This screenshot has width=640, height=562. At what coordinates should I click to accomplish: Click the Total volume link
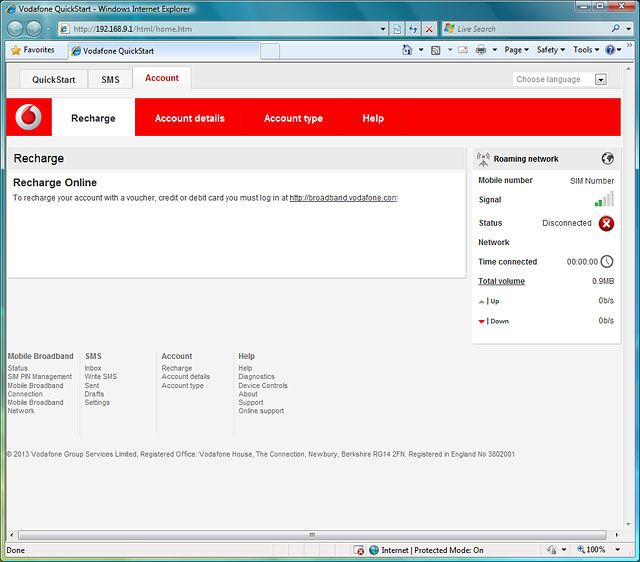point(501,281)
